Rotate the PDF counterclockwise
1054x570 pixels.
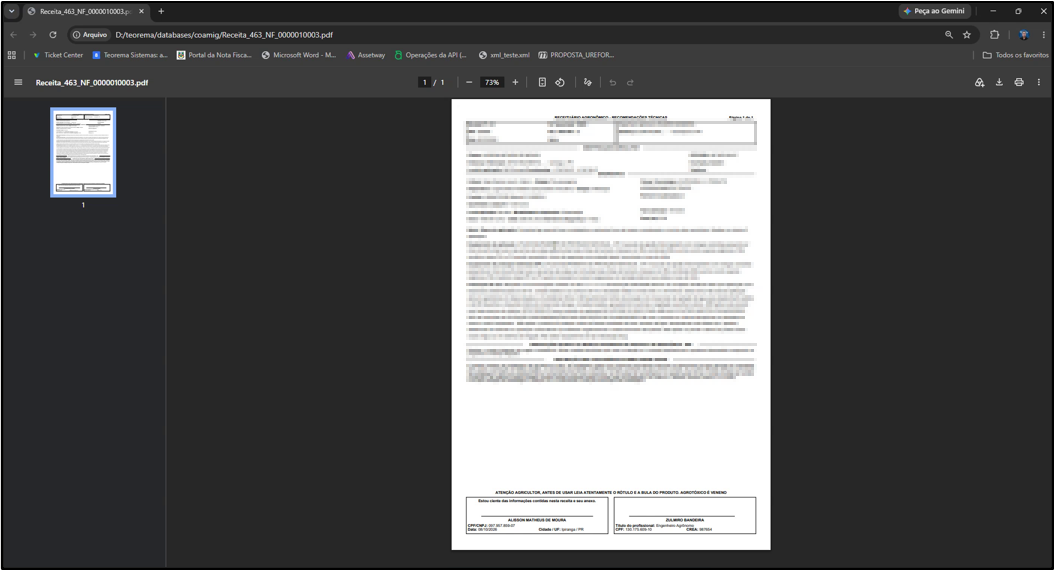[560, 83]
